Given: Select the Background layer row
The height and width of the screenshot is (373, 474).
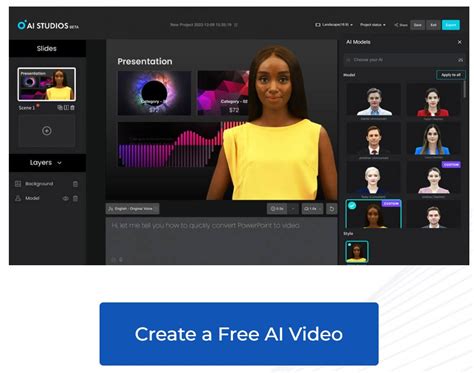Looking at the screenshot, I should coord(47,184).
